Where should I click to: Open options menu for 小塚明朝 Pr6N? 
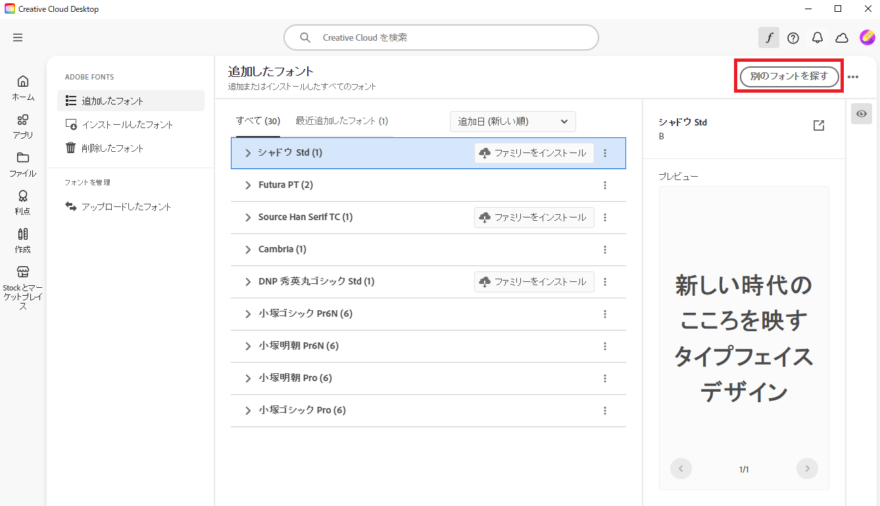coord(605,346)
